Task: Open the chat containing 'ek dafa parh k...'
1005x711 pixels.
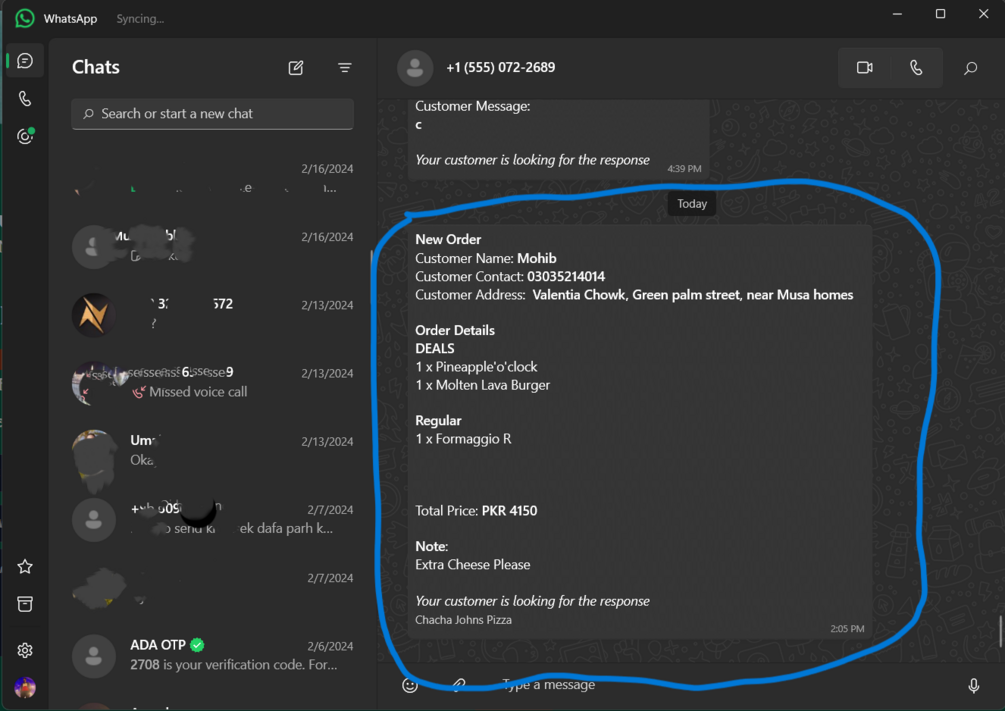Action: [212, 519]
